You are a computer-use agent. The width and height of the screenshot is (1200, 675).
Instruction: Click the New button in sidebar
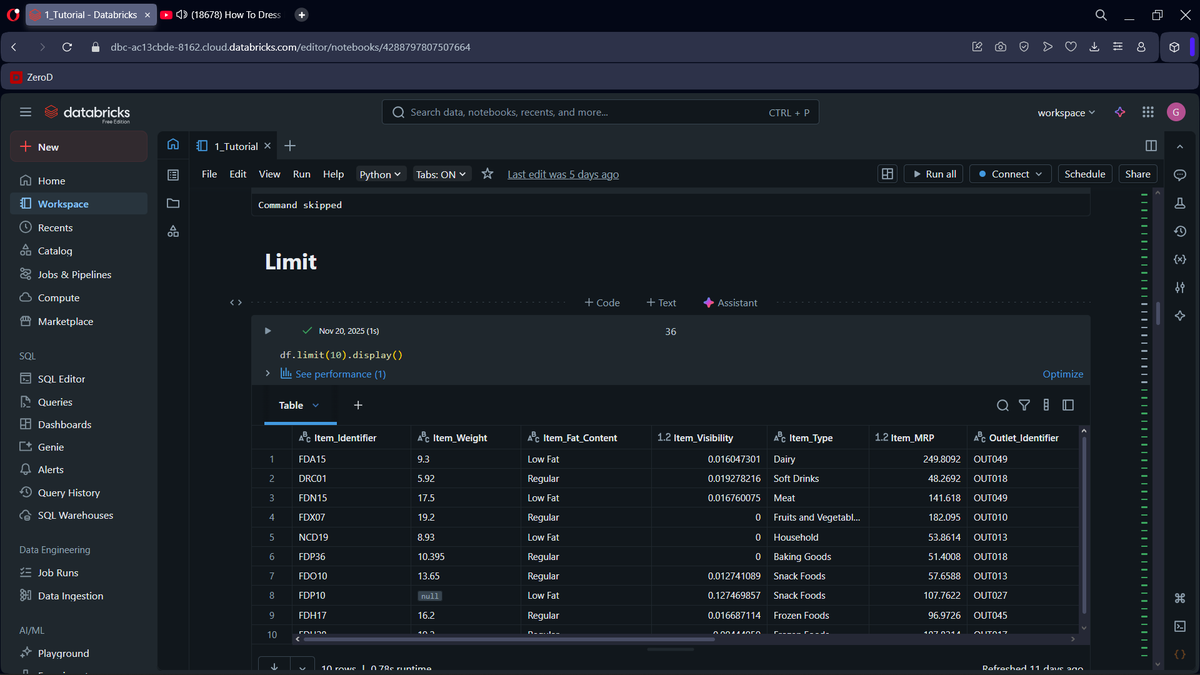tap(79, 147)
